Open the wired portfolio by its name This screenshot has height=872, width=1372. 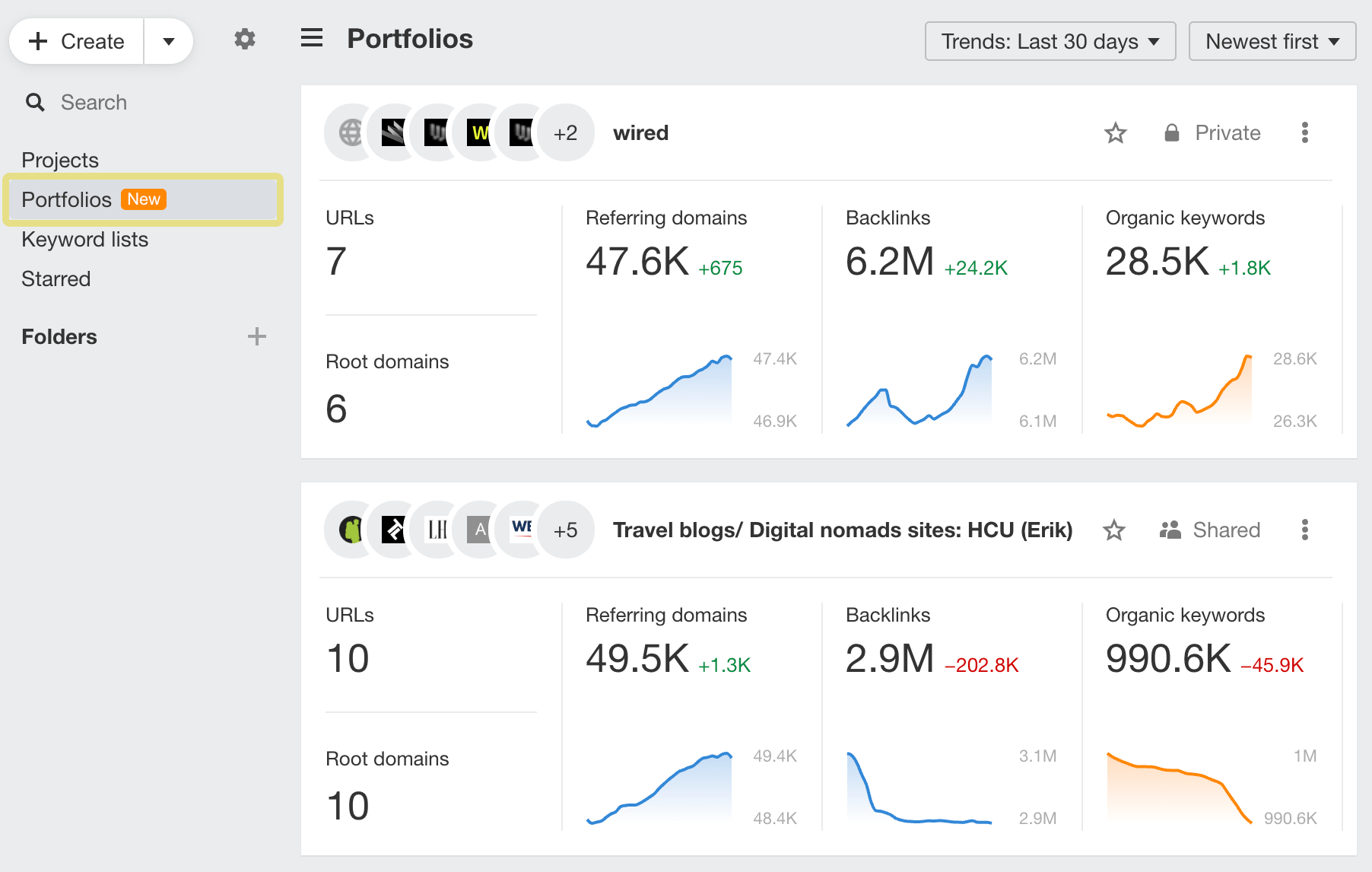click(x=640, y=132)
